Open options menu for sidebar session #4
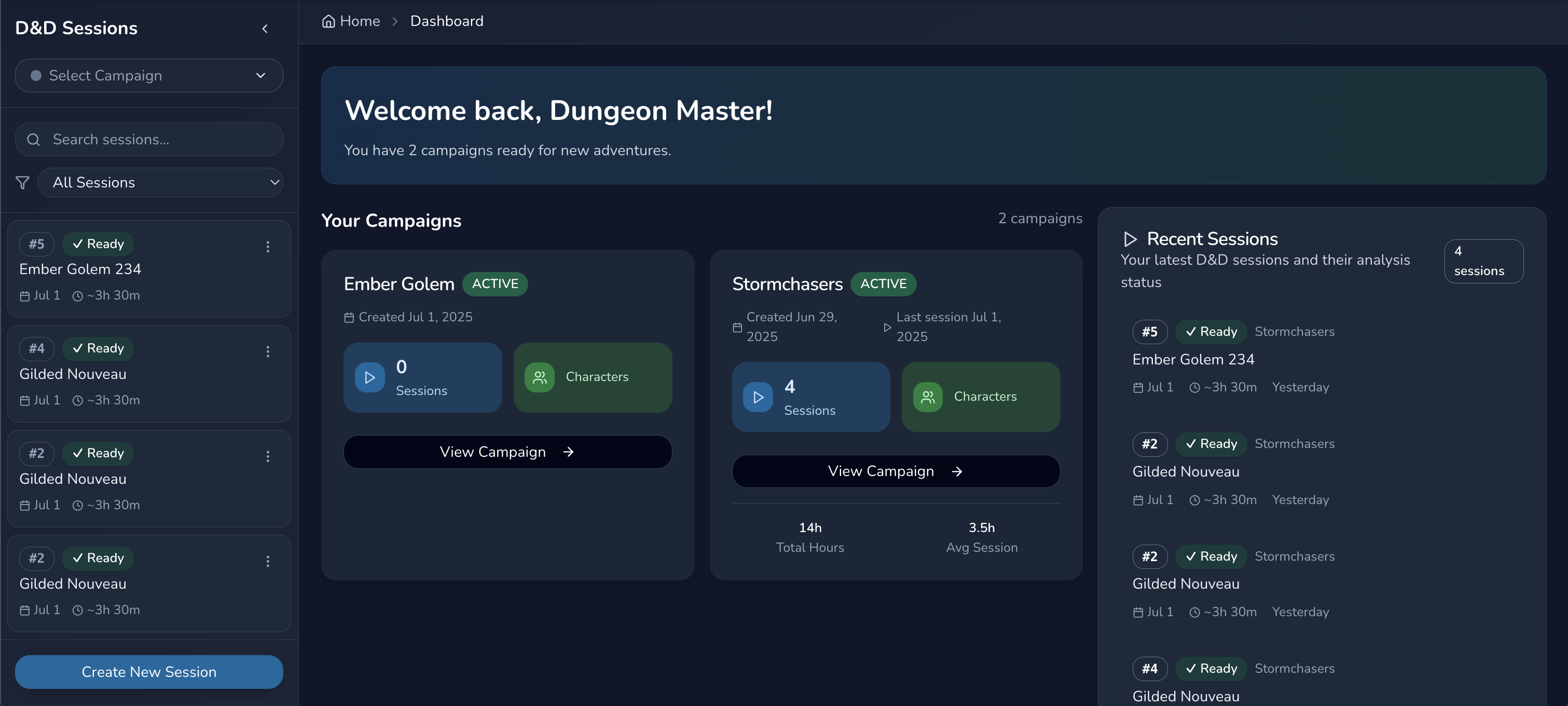This screenshot has width=1568, height=706. pos(268,351)
